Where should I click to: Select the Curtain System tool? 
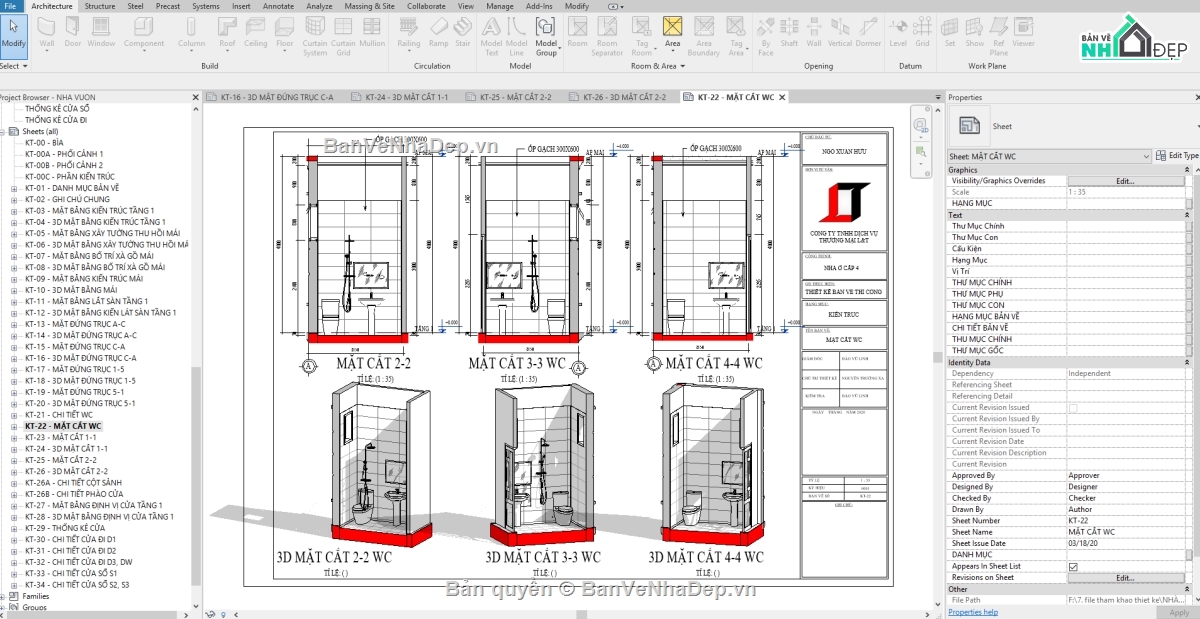[315, 37]
